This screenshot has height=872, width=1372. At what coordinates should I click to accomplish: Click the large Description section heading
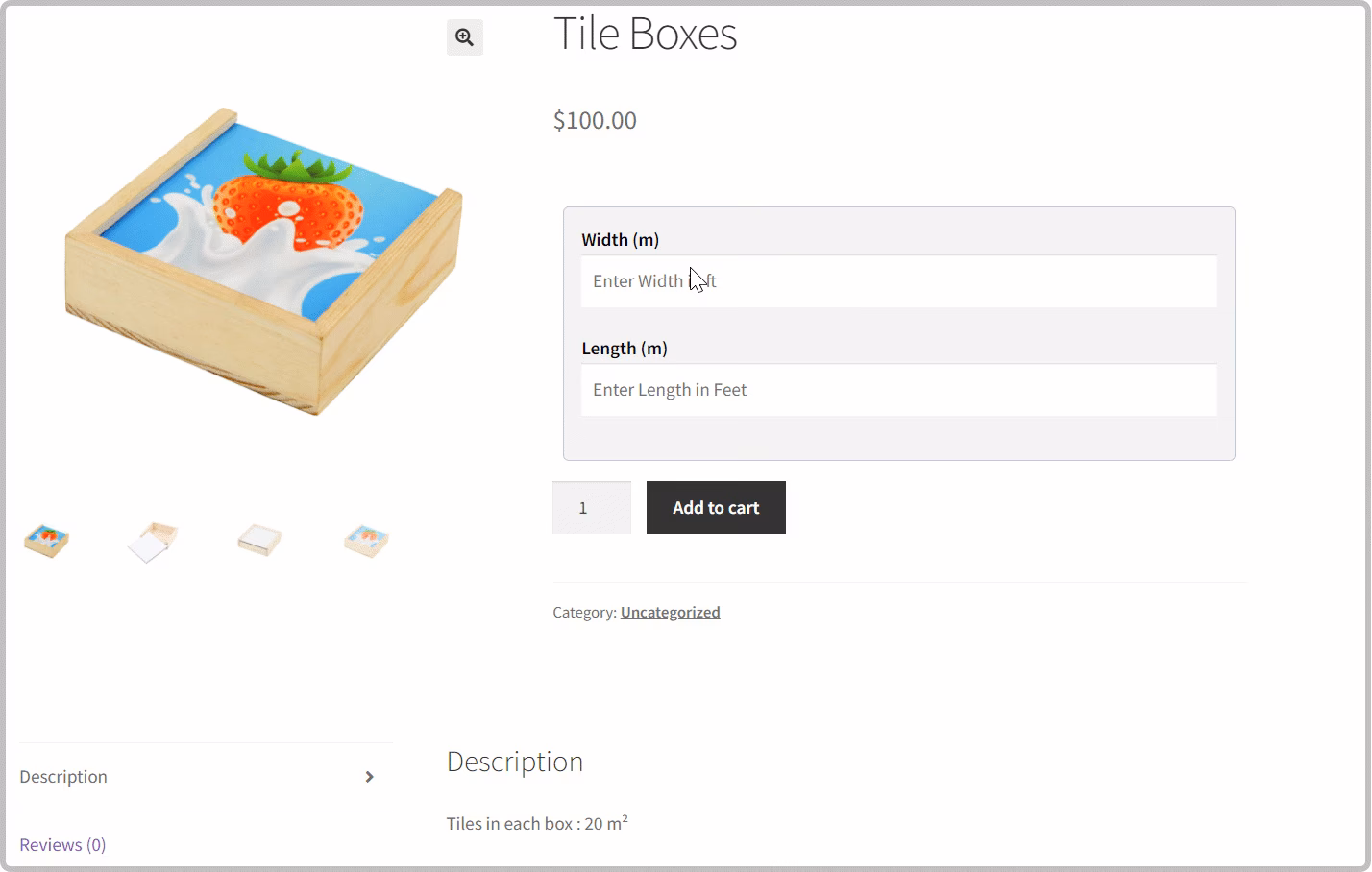[514, 763]
